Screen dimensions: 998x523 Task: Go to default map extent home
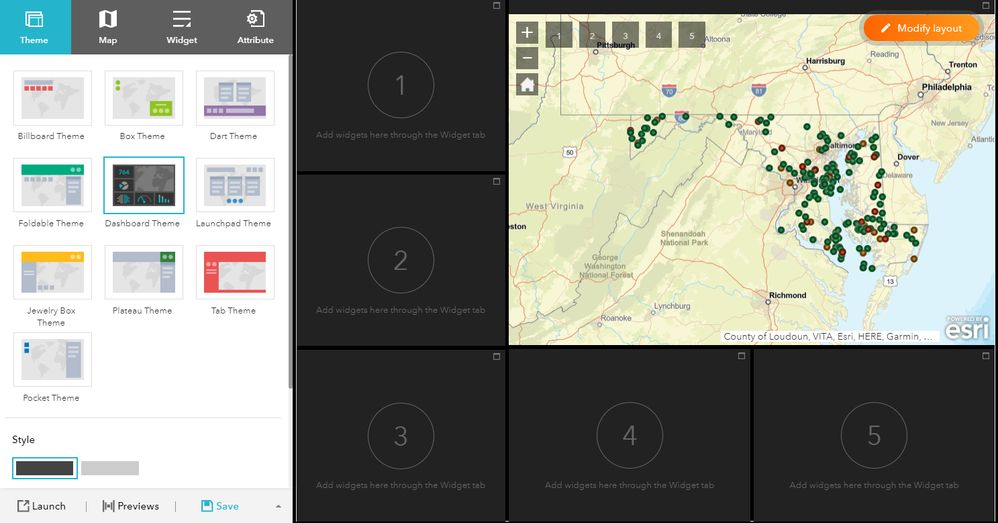527,84
